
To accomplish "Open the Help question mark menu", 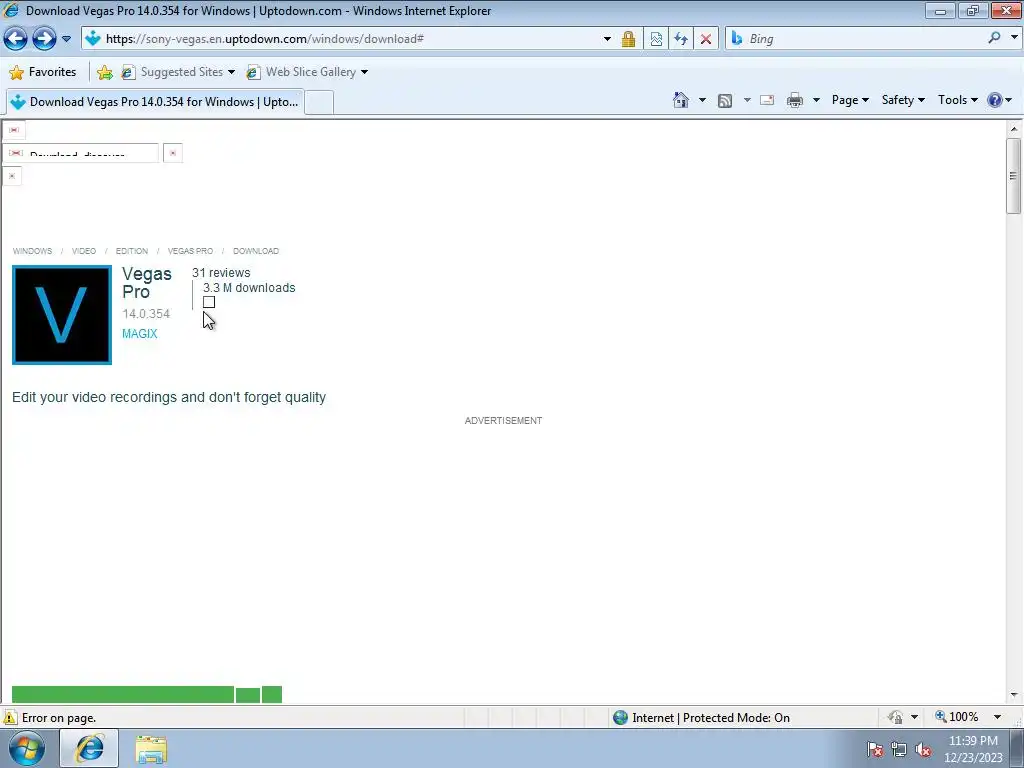I will tap(999, 100).
